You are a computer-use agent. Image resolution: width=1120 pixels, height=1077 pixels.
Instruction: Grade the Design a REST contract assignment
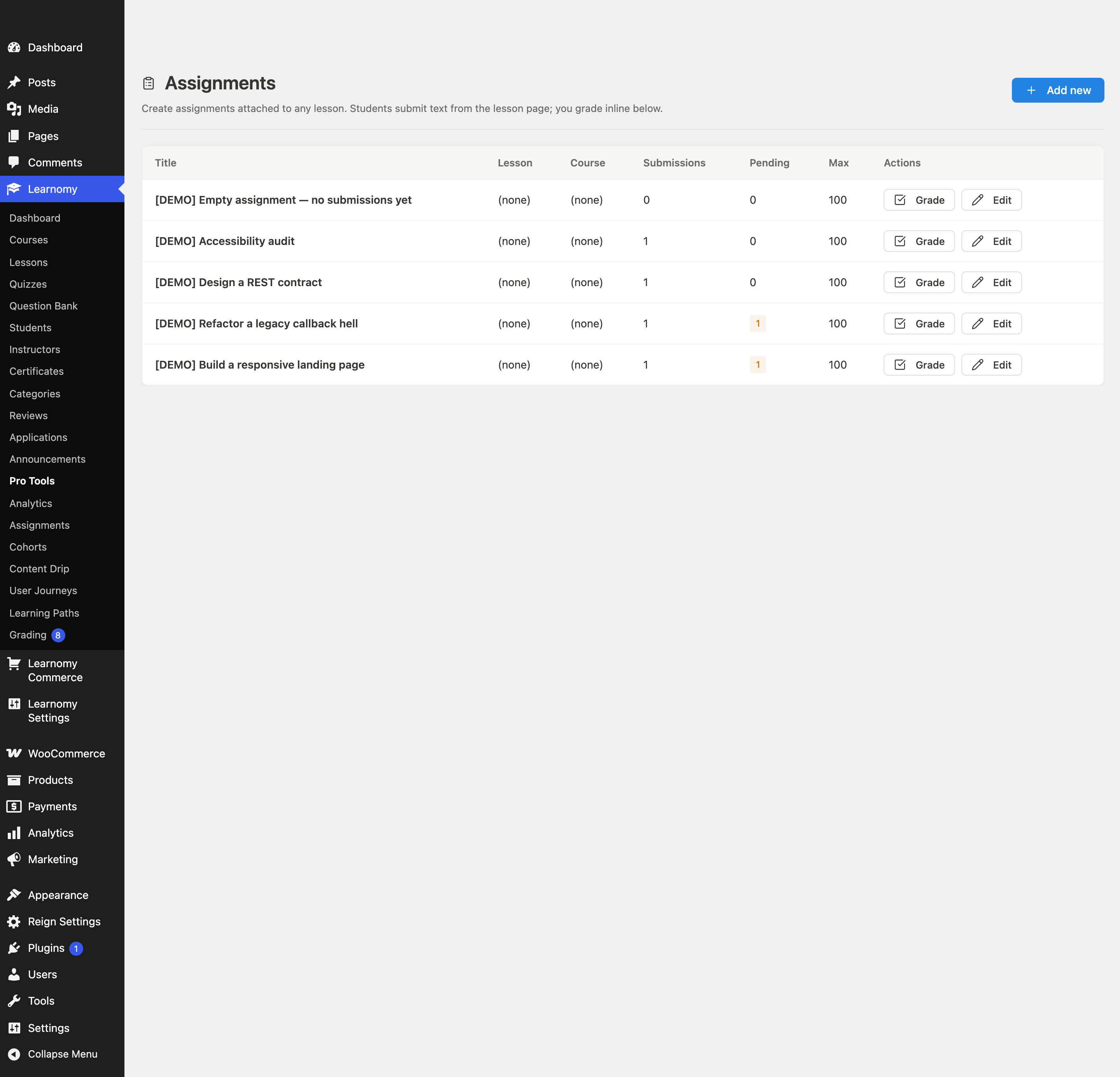coord(919,282)
